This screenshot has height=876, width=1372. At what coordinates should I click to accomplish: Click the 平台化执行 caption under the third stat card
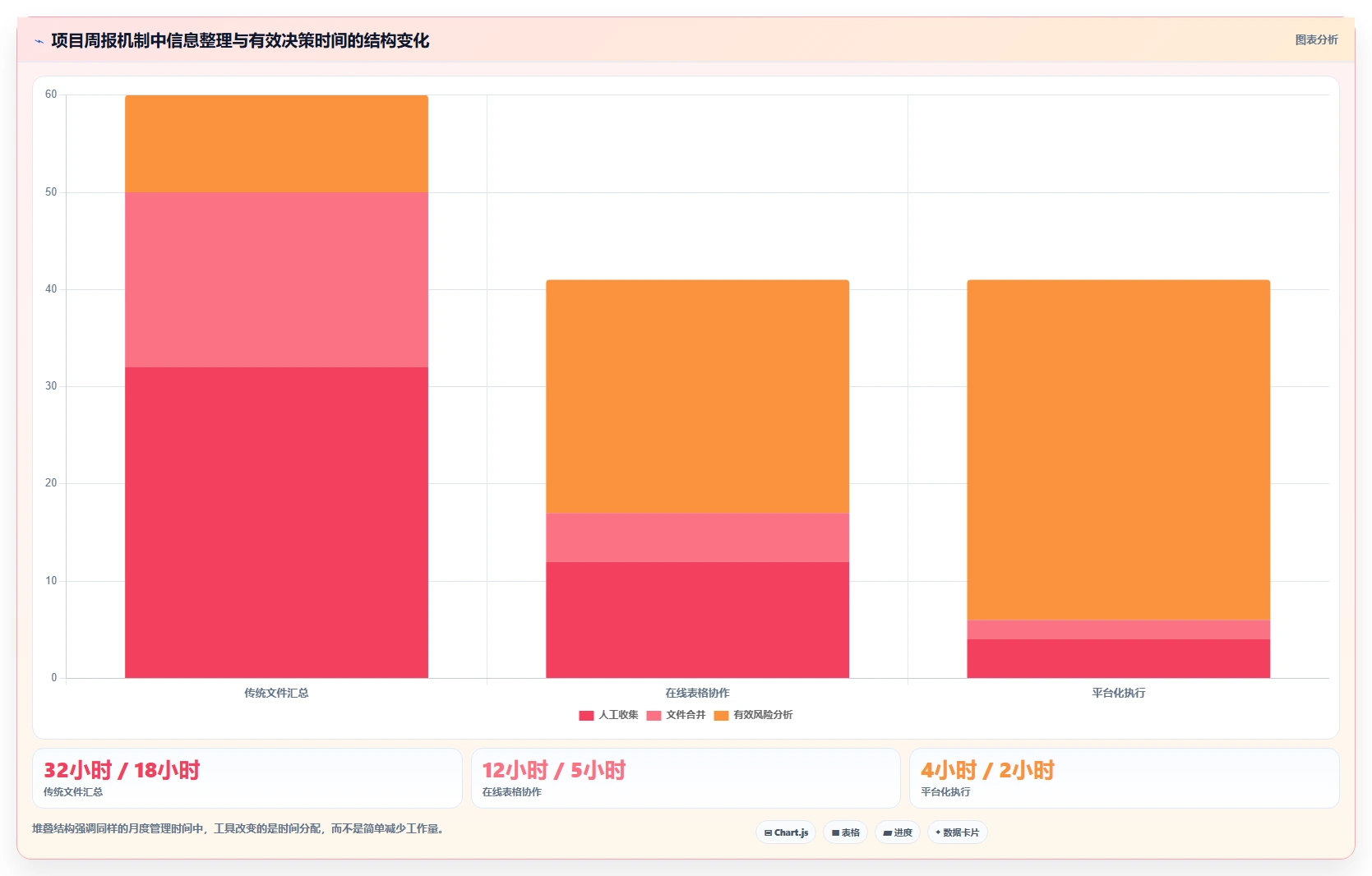pos(945,792)
